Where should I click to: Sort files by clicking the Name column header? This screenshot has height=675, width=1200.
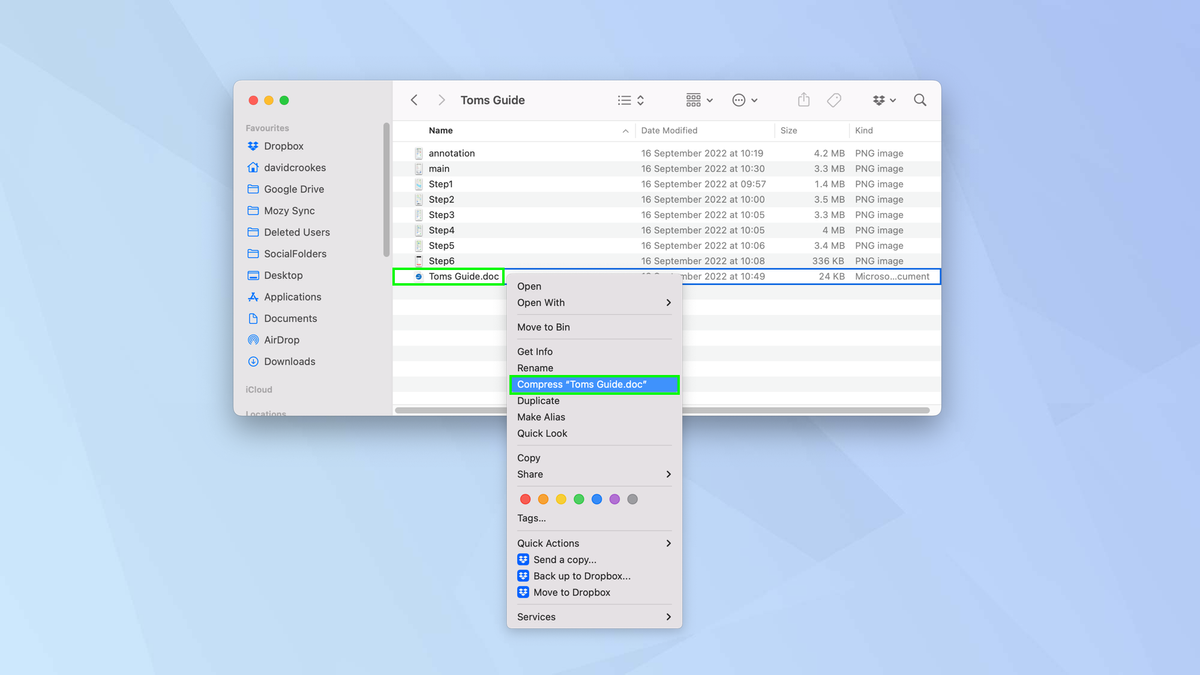pos(440,130)
